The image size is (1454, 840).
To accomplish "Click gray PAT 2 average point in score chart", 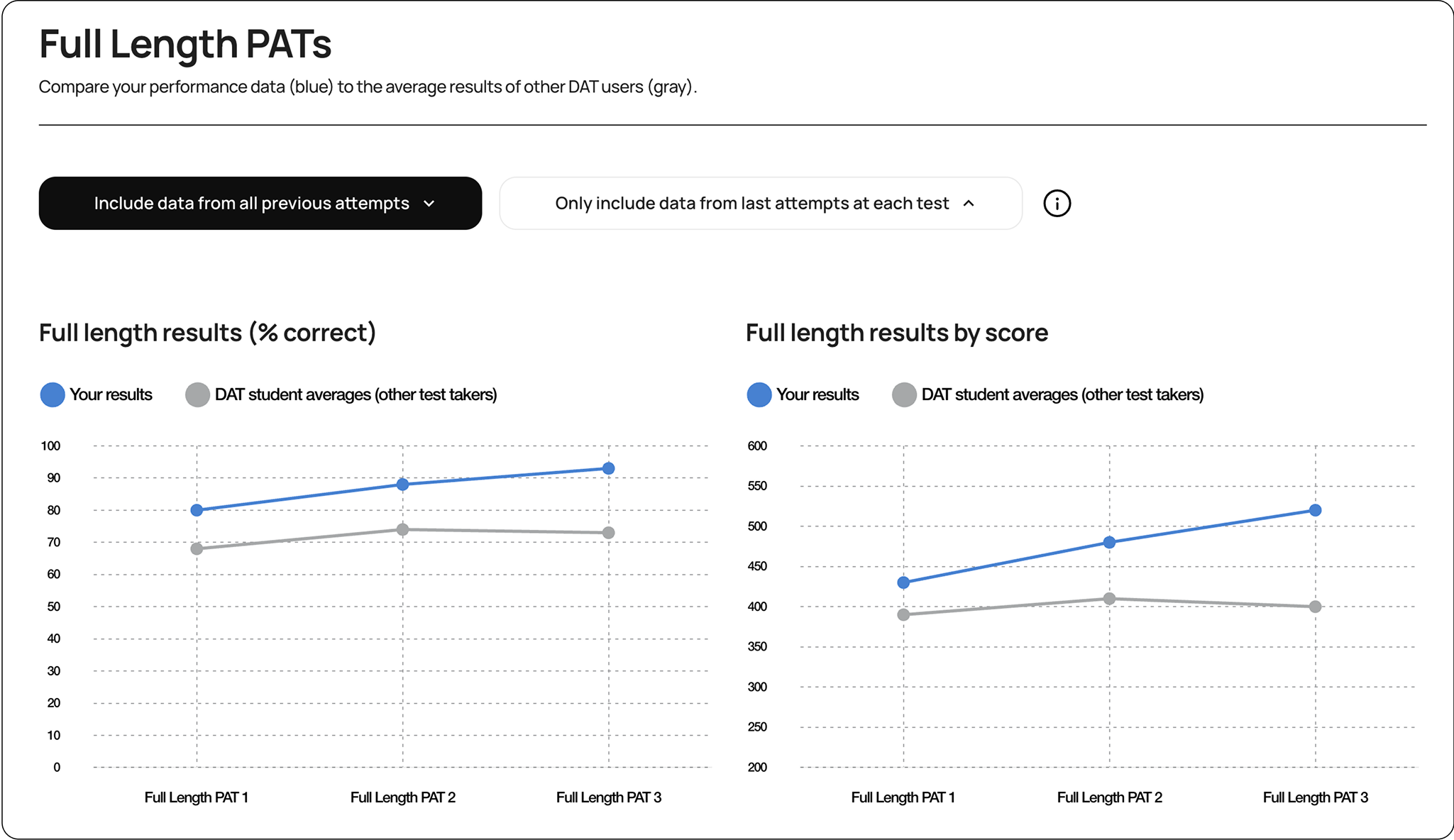I will point(1109,599).
